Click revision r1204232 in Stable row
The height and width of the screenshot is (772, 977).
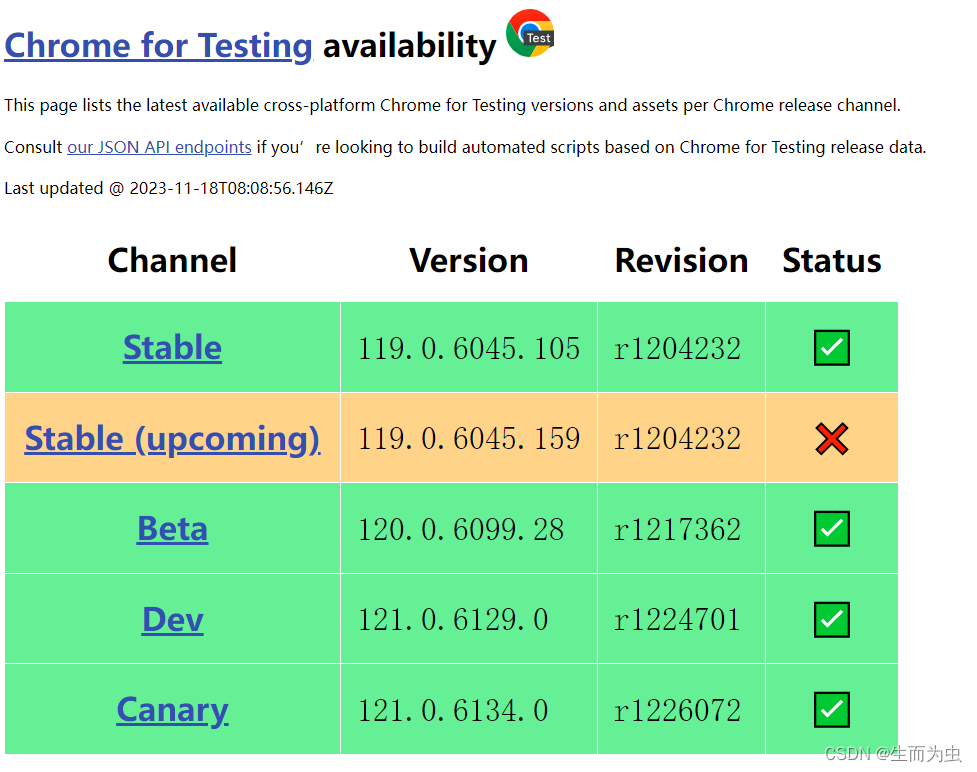tap(677, 348)
